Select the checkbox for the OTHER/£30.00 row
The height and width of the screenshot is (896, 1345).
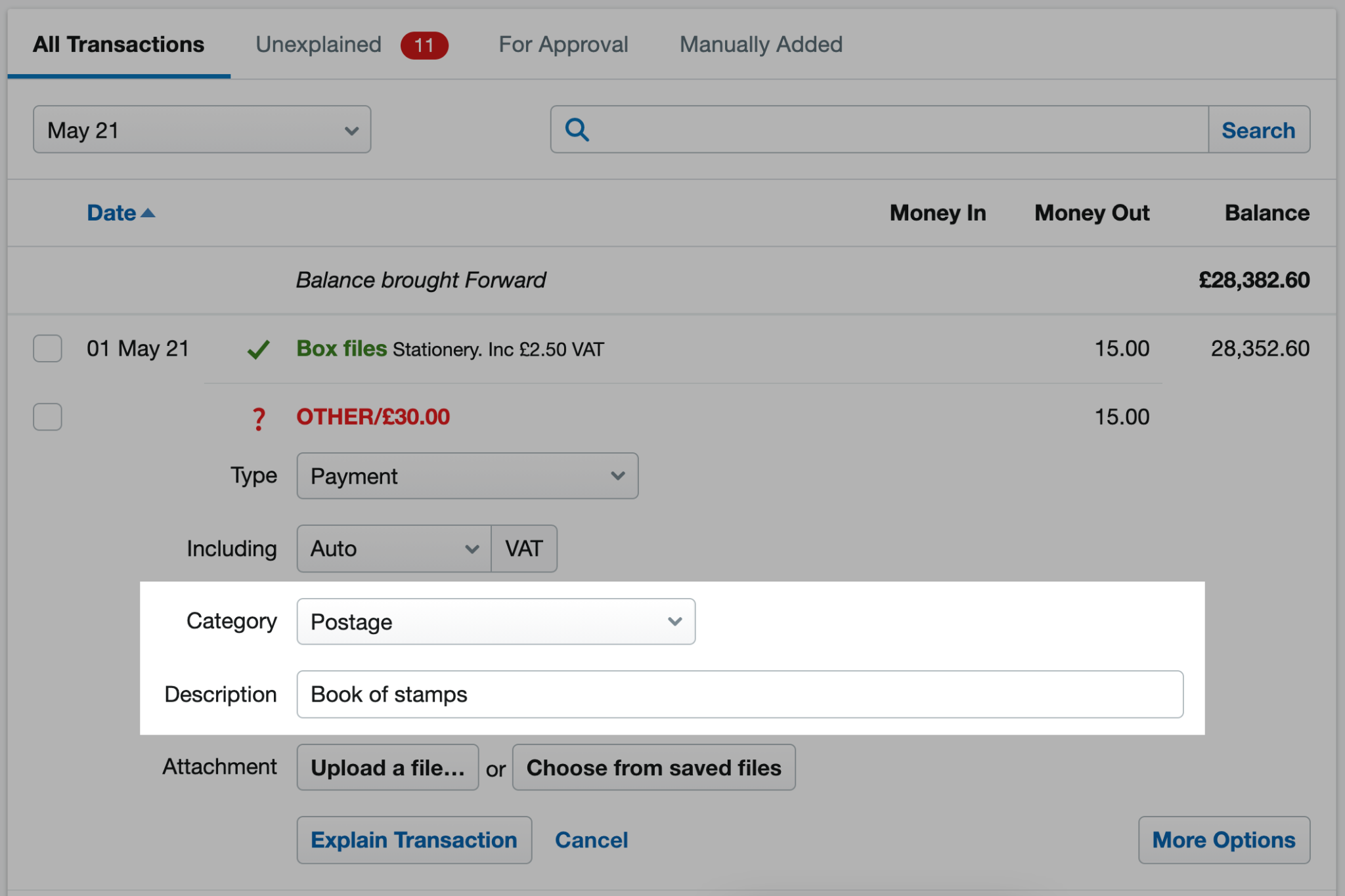(x=47, y=416)
